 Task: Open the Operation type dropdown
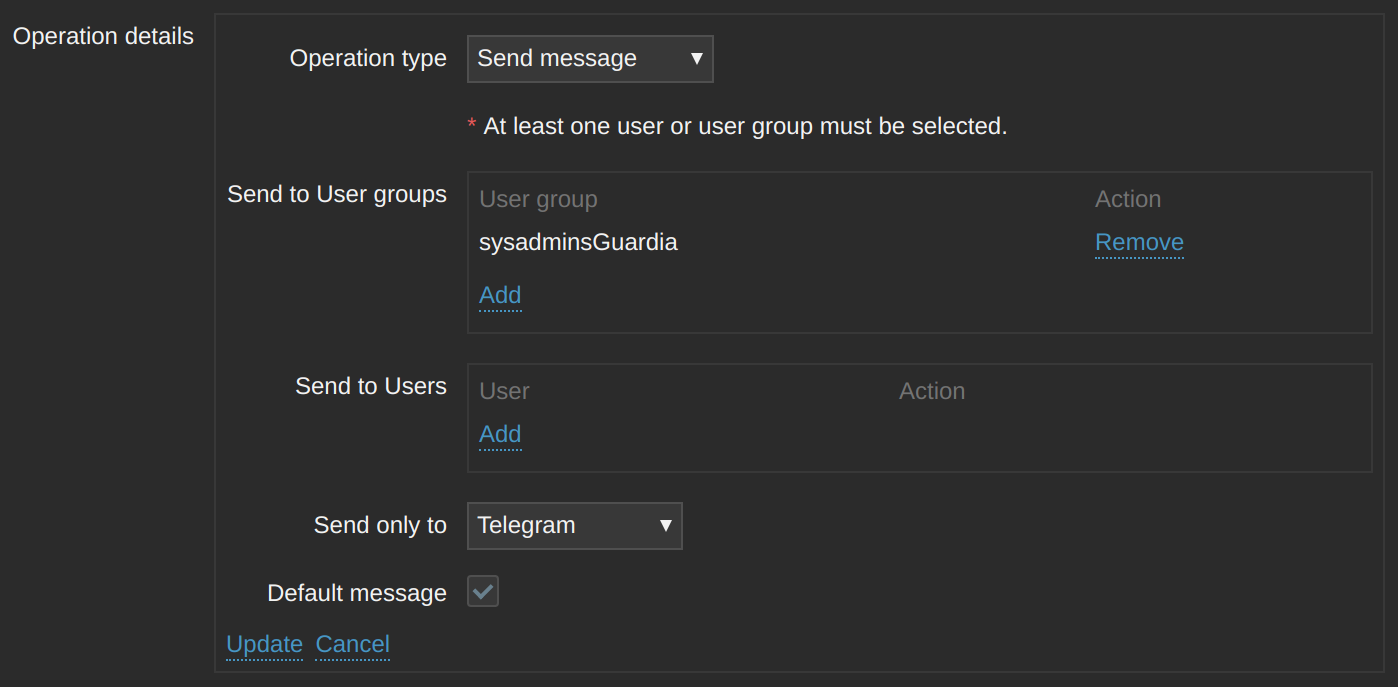point(589,59)
